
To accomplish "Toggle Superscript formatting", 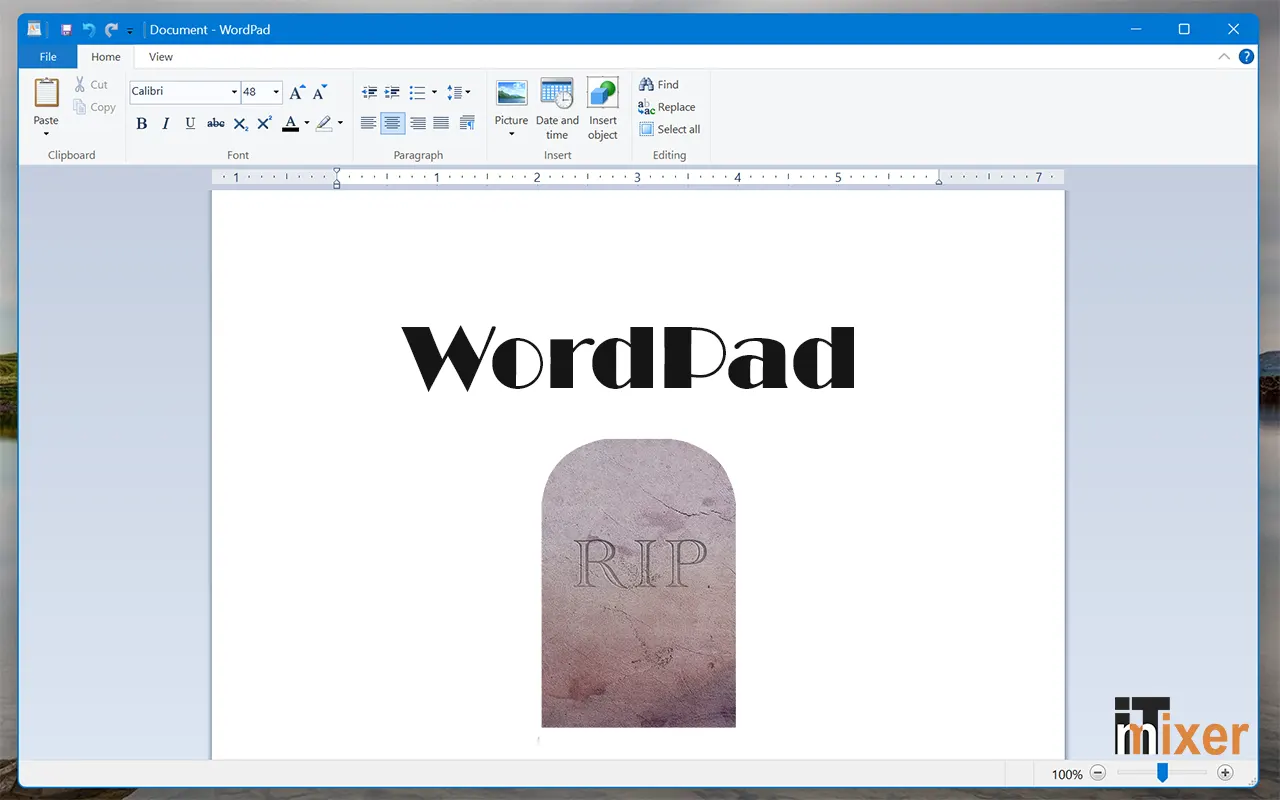I will [264, 123].
